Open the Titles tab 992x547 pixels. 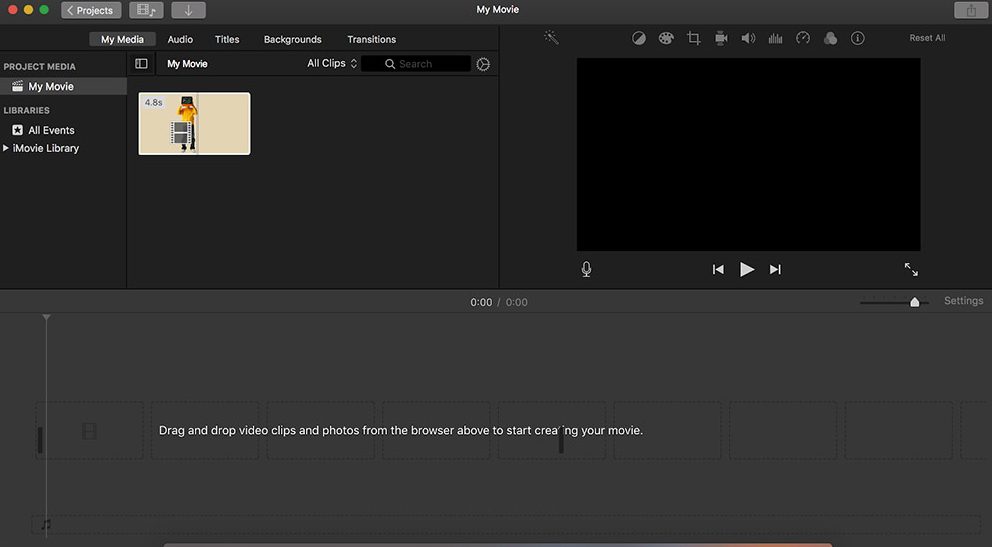click(x=227, y=39)
